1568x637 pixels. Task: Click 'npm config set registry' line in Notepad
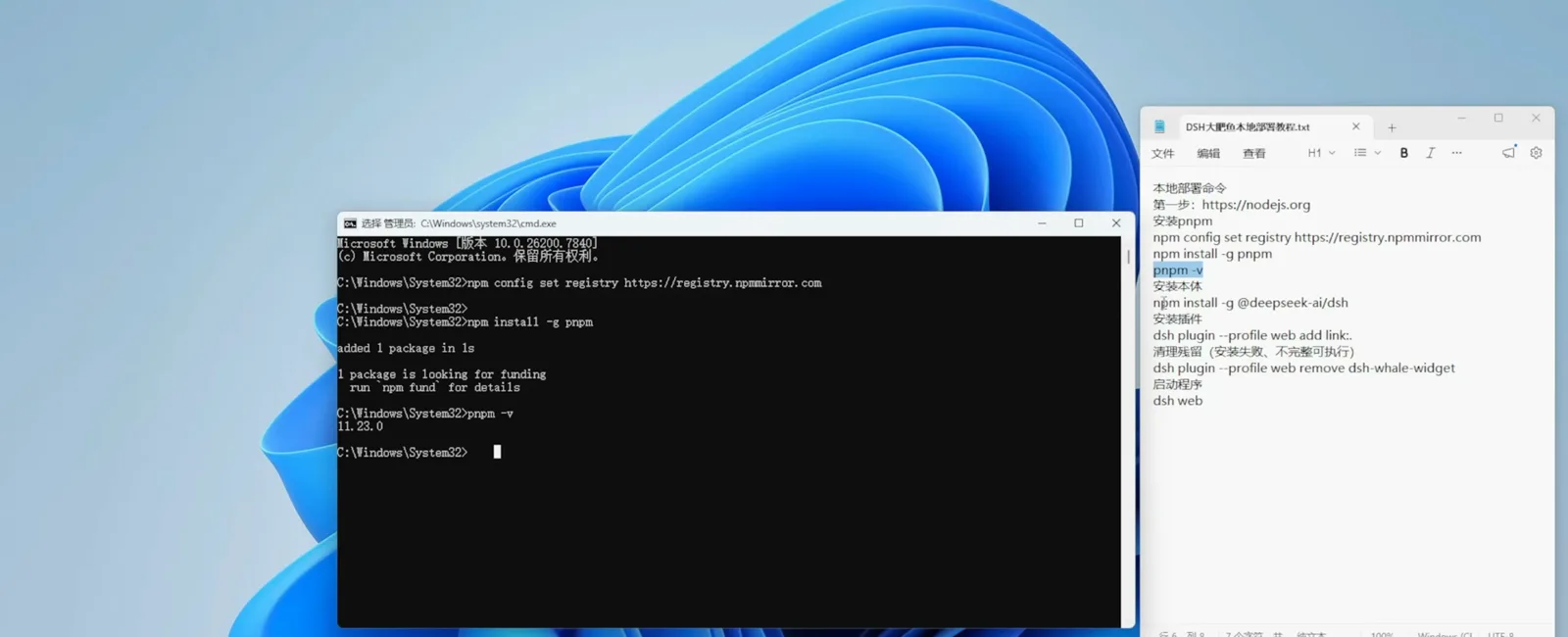(x=1317, y=237)
